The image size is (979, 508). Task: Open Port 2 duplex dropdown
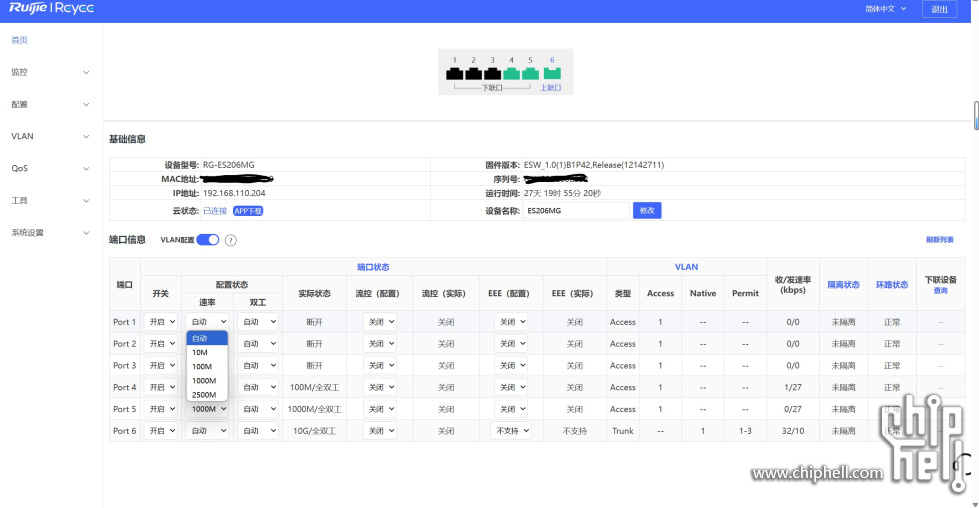258,343
